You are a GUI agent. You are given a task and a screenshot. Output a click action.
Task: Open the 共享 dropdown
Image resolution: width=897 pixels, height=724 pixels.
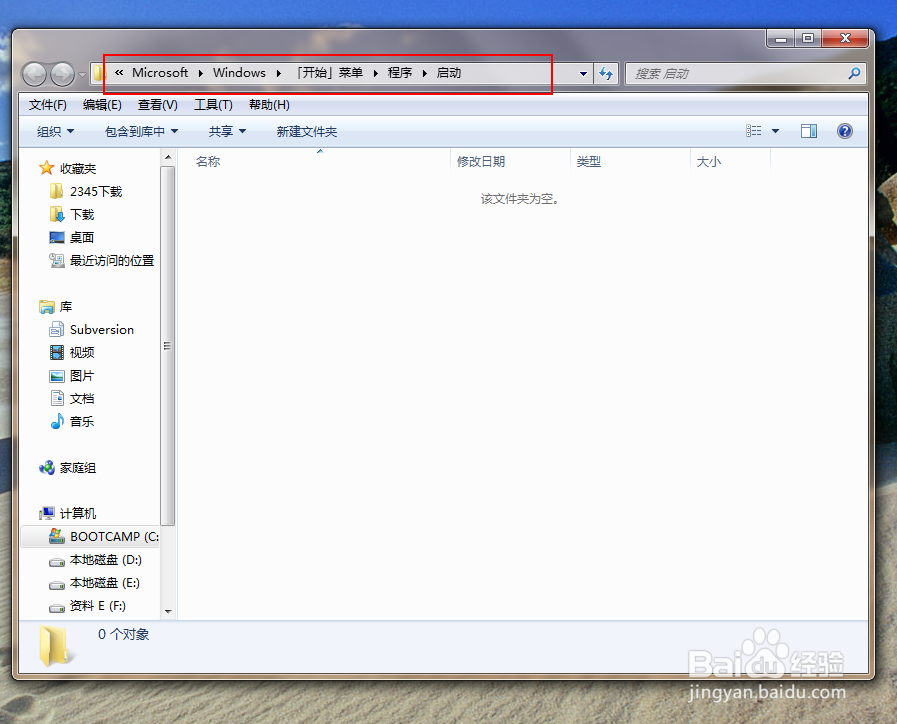tap(227, 132)
